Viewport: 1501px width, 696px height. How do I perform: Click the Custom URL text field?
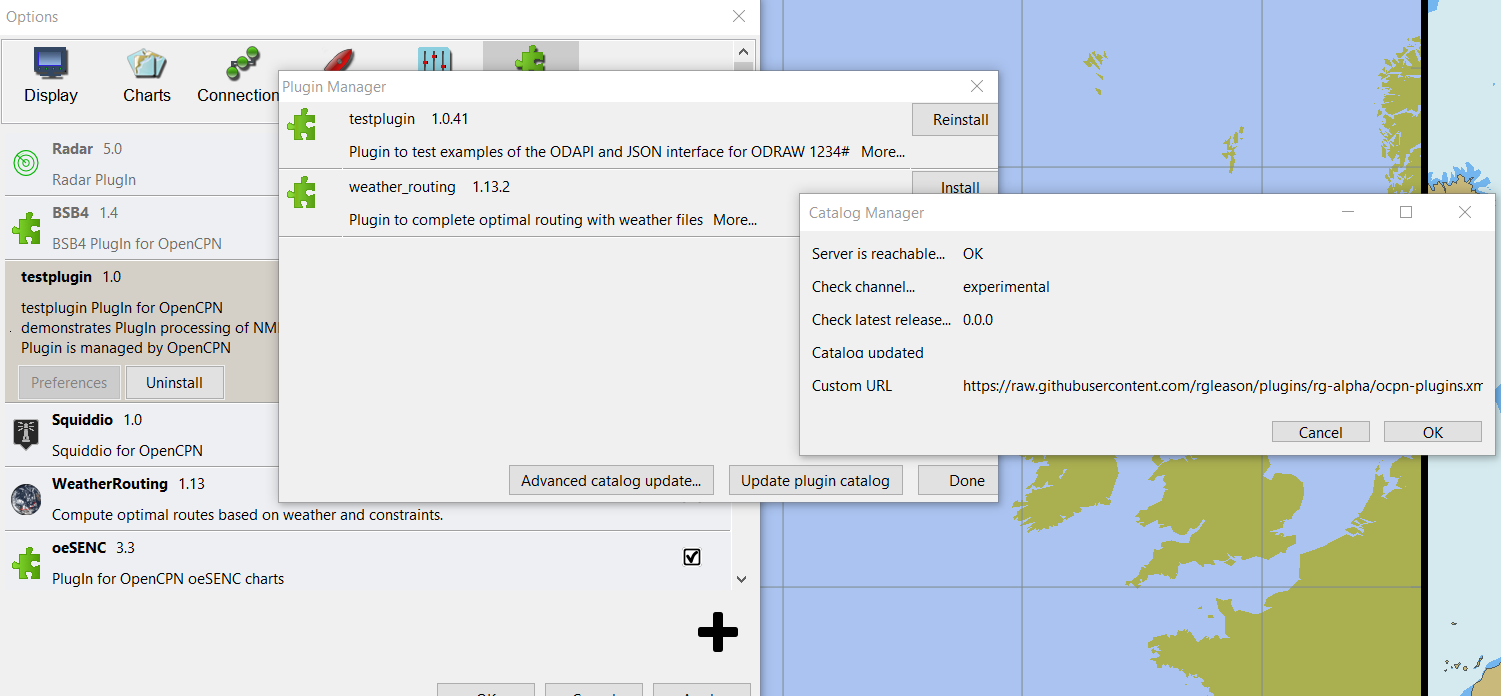click(x=1222, y=386)
